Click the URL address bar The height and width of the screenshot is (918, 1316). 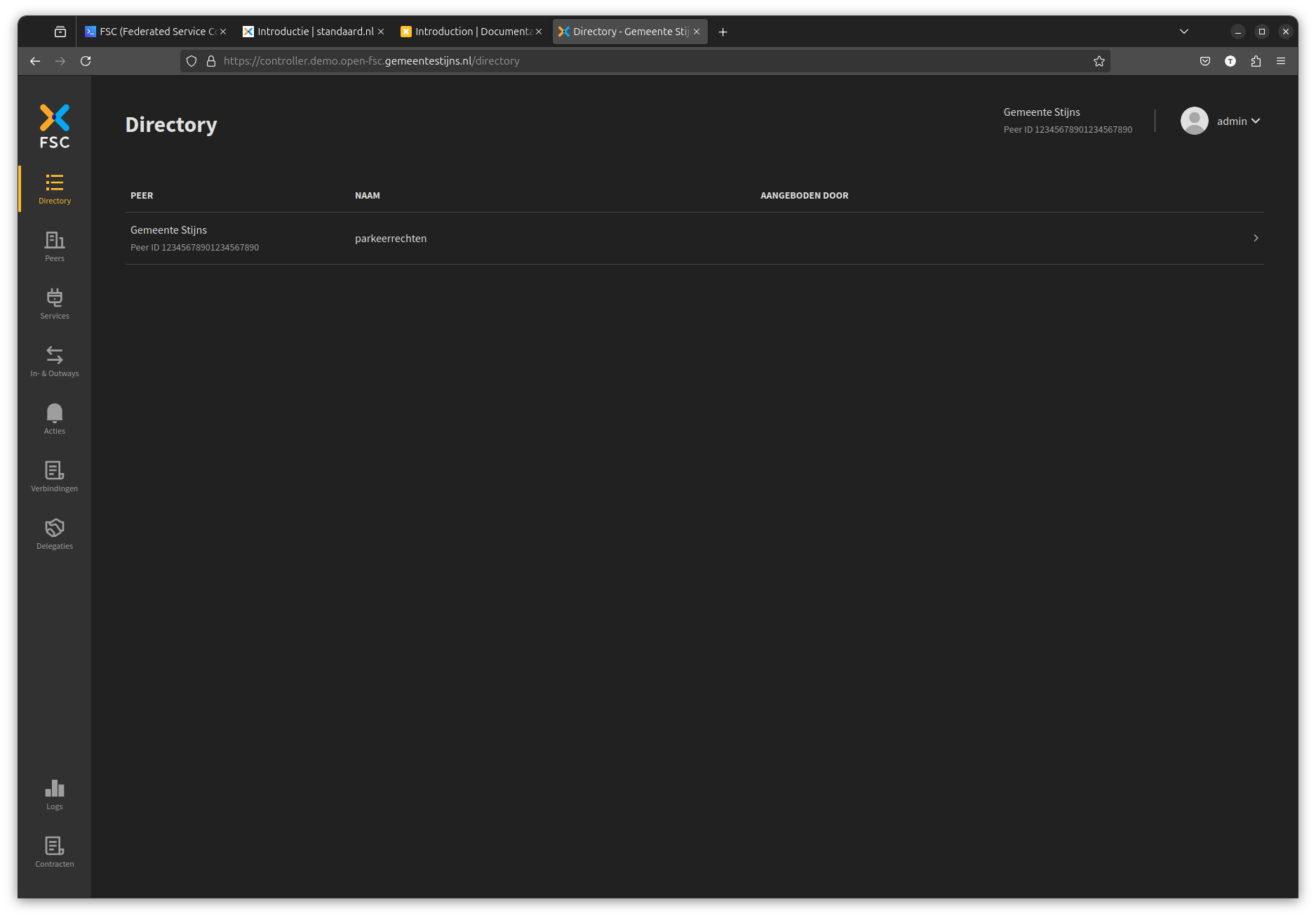click(x=631, y=61)
